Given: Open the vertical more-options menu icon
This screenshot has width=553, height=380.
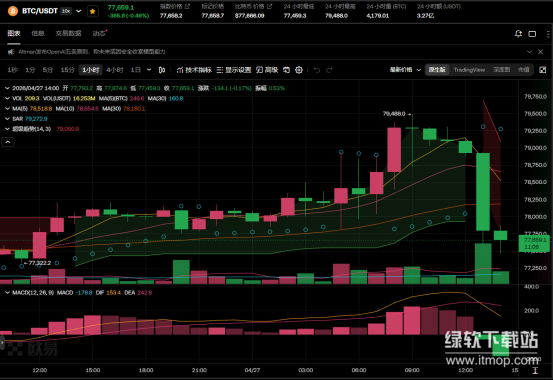Looking at the screenshot, I should [548, 34].
